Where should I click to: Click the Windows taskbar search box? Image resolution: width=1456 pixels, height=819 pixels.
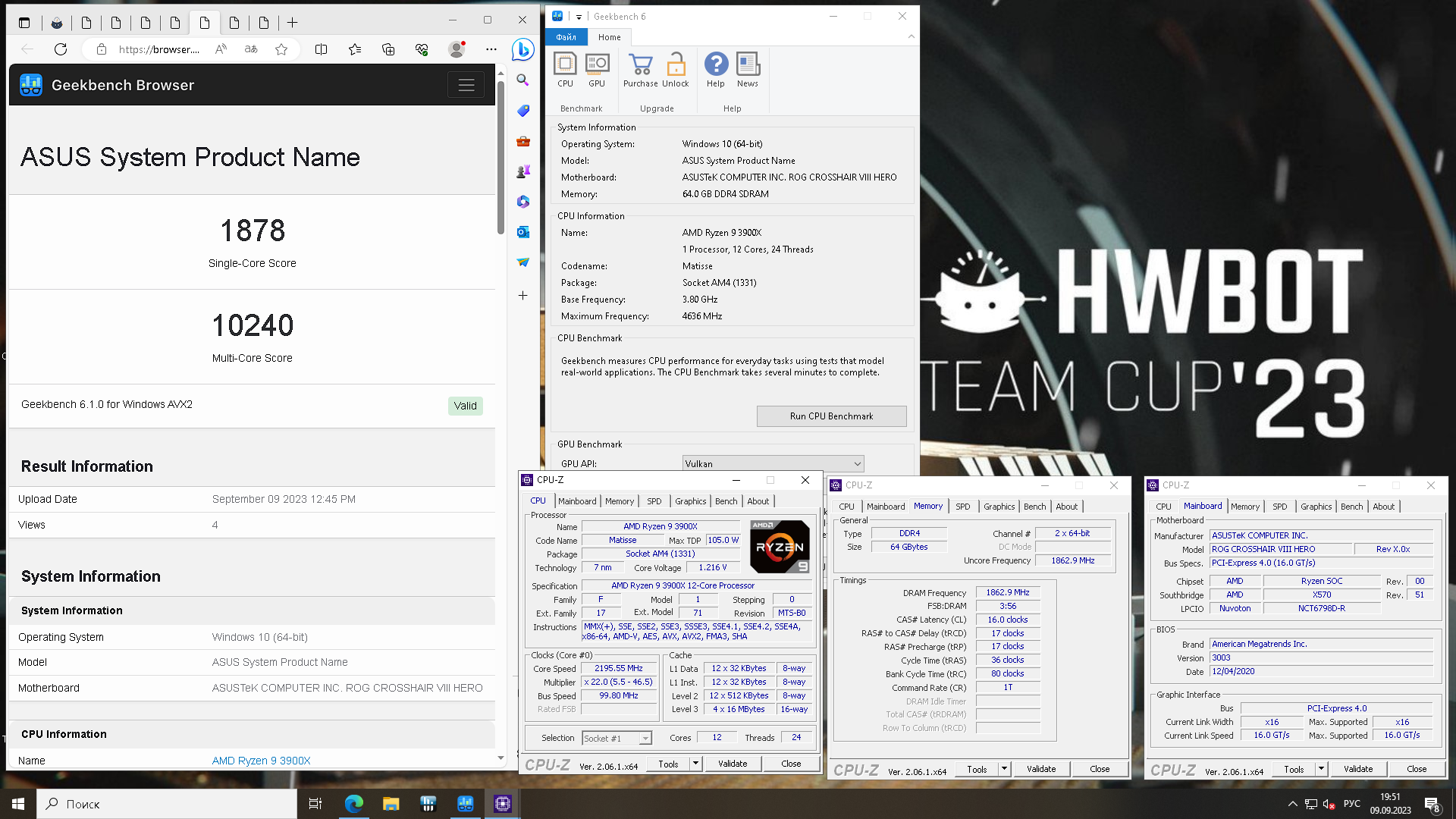(167, 804)
